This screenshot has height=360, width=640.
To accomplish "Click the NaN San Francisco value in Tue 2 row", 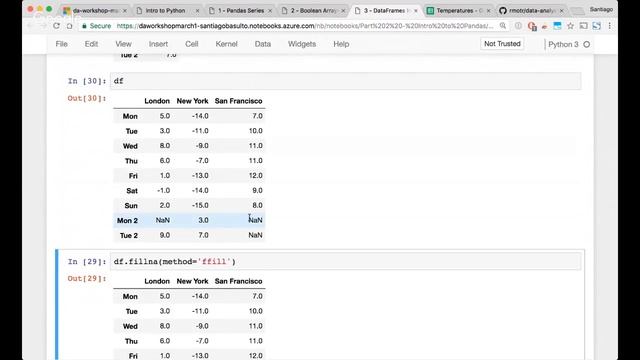I will 255,235.
